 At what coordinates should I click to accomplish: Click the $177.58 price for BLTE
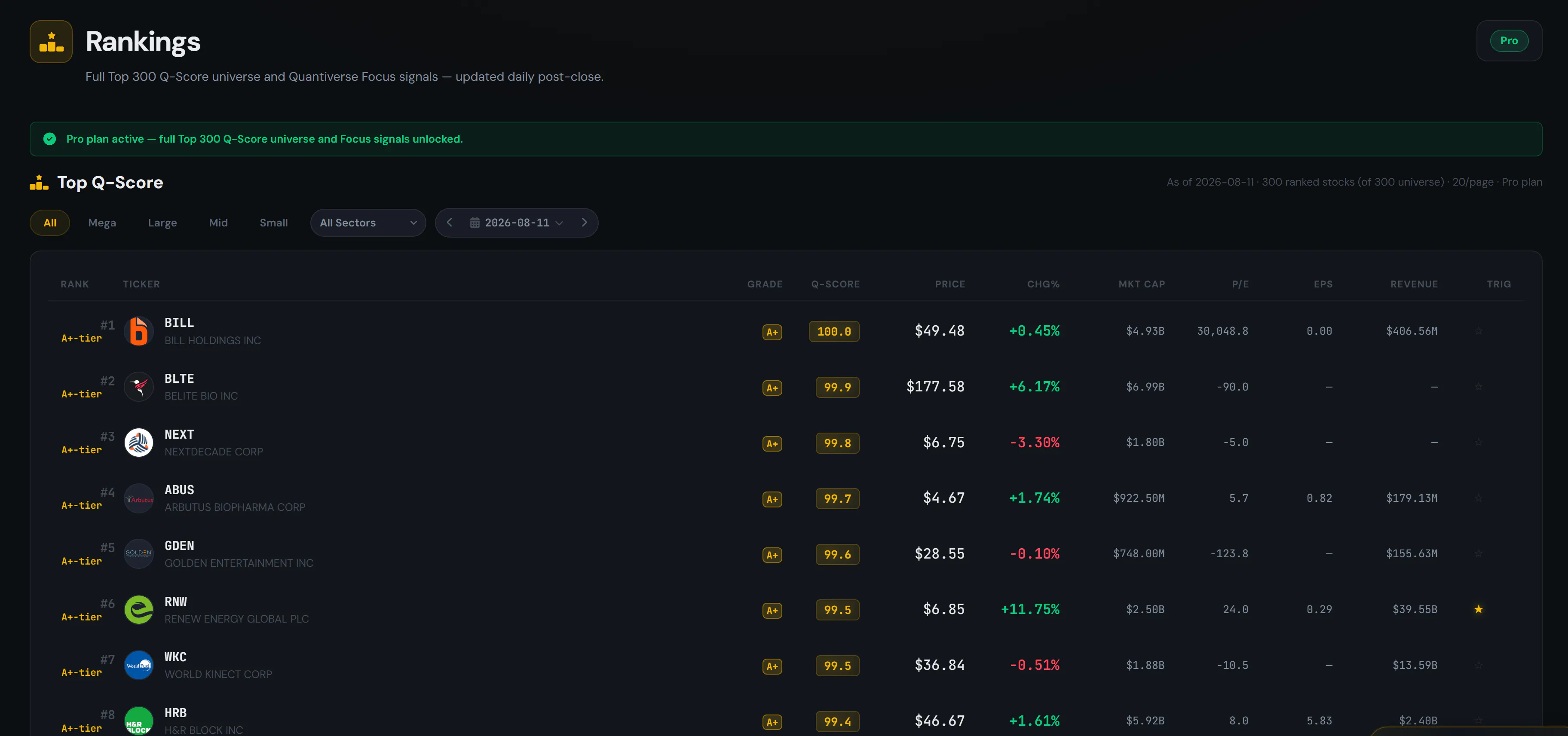(x=936, y=387)
